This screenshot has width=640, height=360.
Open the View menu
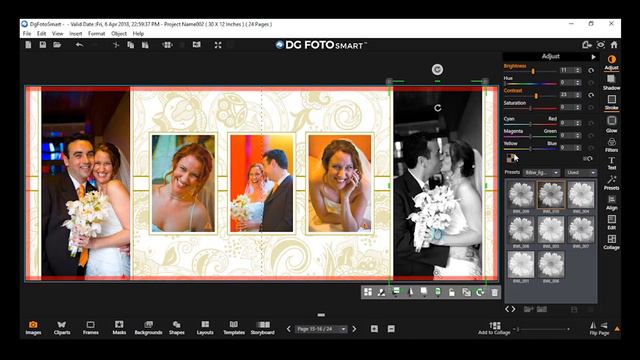(58, 33)
